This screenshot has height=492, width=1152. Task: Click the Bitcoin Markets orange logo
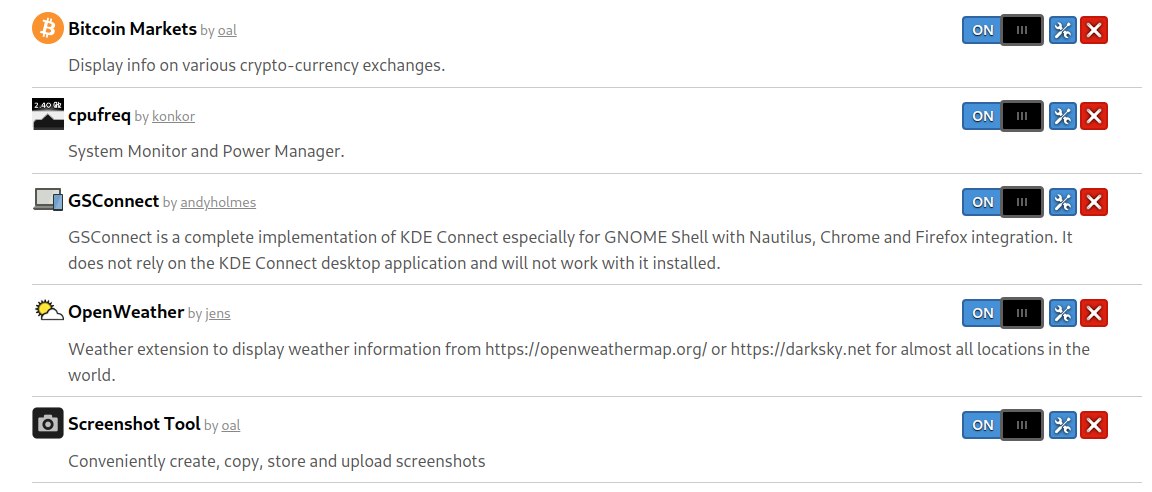click(48, 29)
